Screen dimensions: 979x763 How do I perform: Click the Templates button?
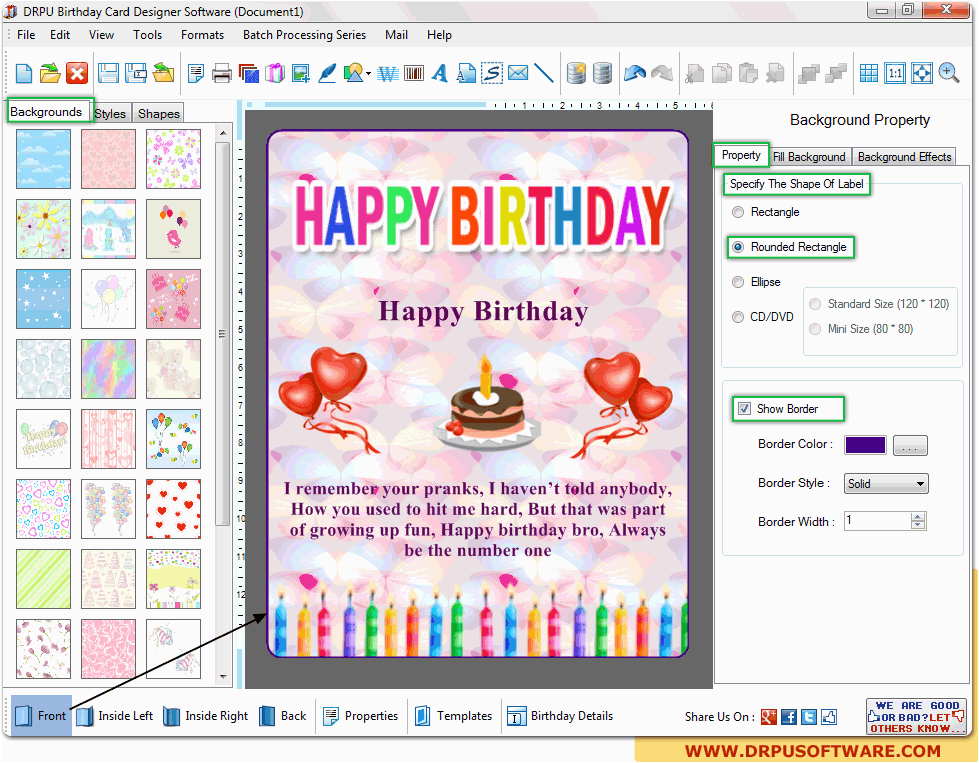pos(453,716)
